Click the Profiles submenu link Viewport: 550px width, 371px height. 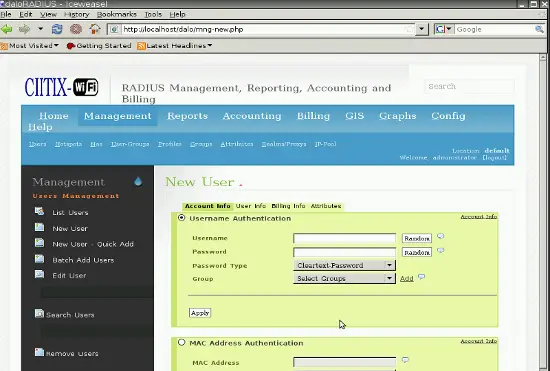pos(170,144)
